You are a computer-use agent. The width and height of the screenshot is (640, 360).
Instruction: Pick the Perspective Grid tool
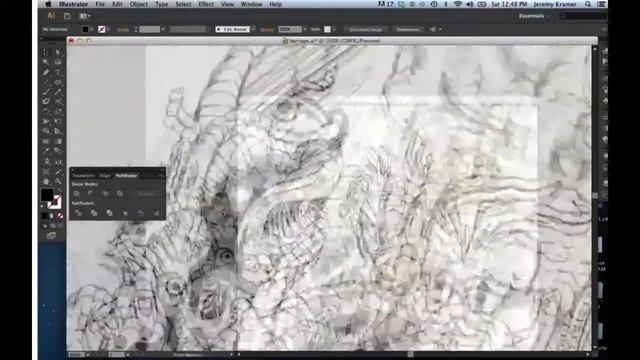click(58, 131)
